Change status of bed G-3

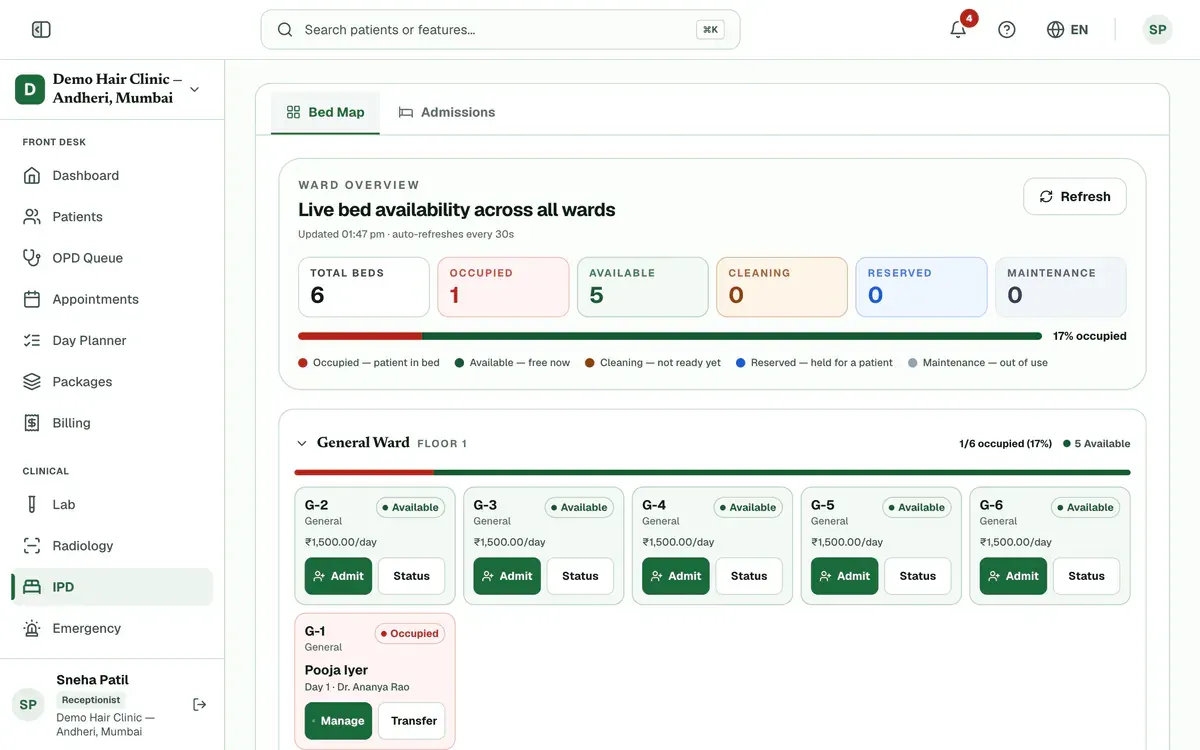click(x=580, y=576)
